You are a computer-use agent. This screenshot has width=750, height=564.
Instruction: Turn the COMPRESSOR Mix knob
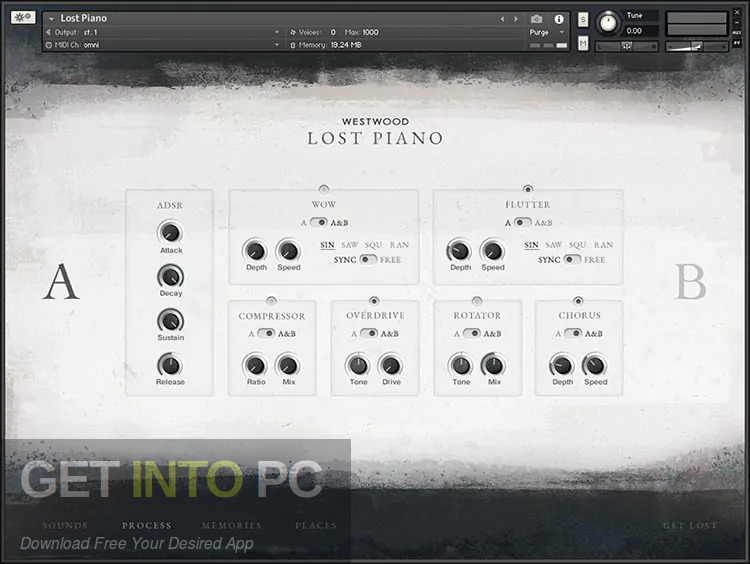[x=288, y=365]
